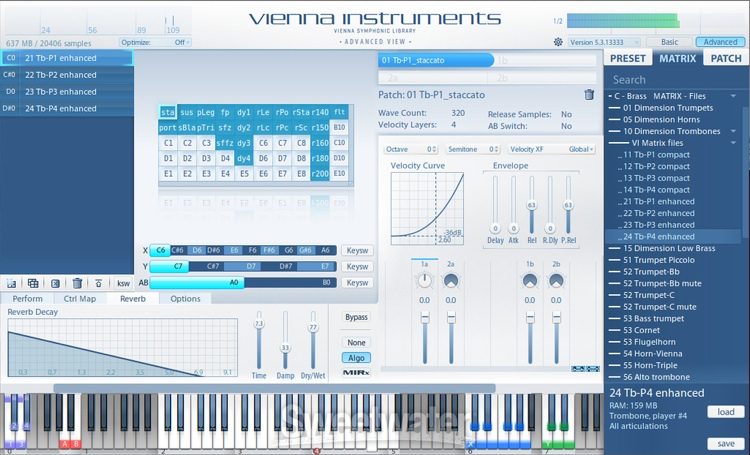Select the Algo reverb mode
The image size is (750, 455).
356,358
